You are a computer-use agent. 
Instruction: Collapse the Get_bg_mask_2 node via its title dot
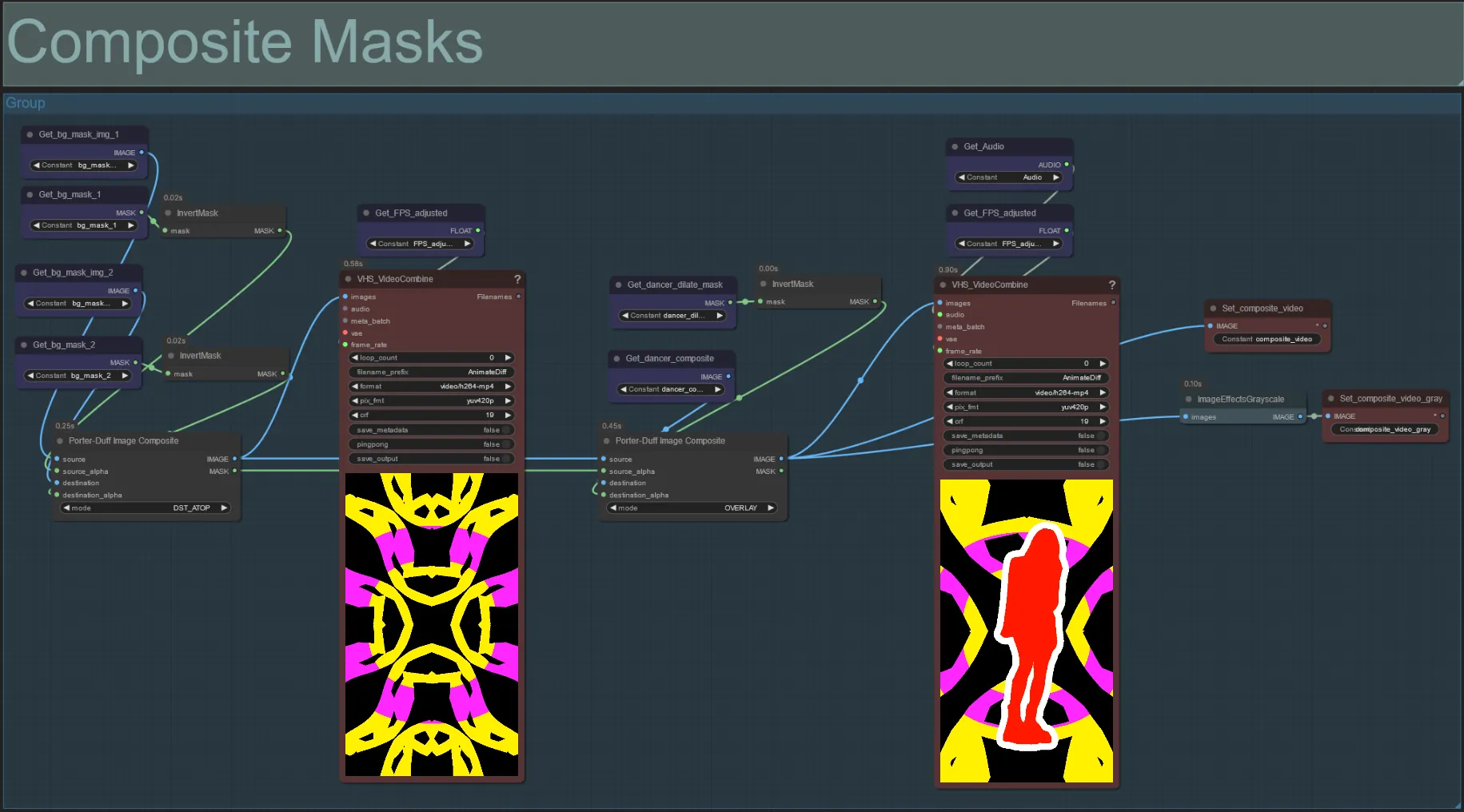pos(24,344)
